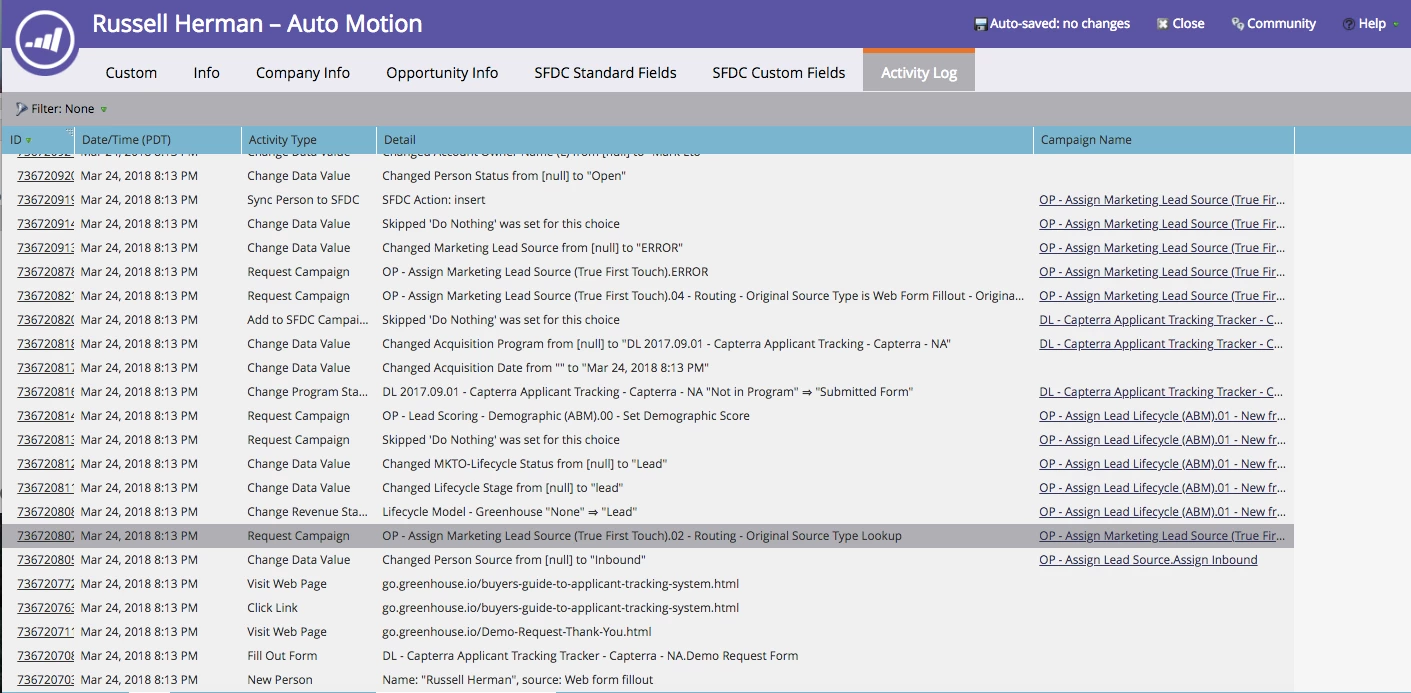Viewport: 1411px width, 693px height.
Task: Click the Campaign Name column header
Action: click(1164, 140)
